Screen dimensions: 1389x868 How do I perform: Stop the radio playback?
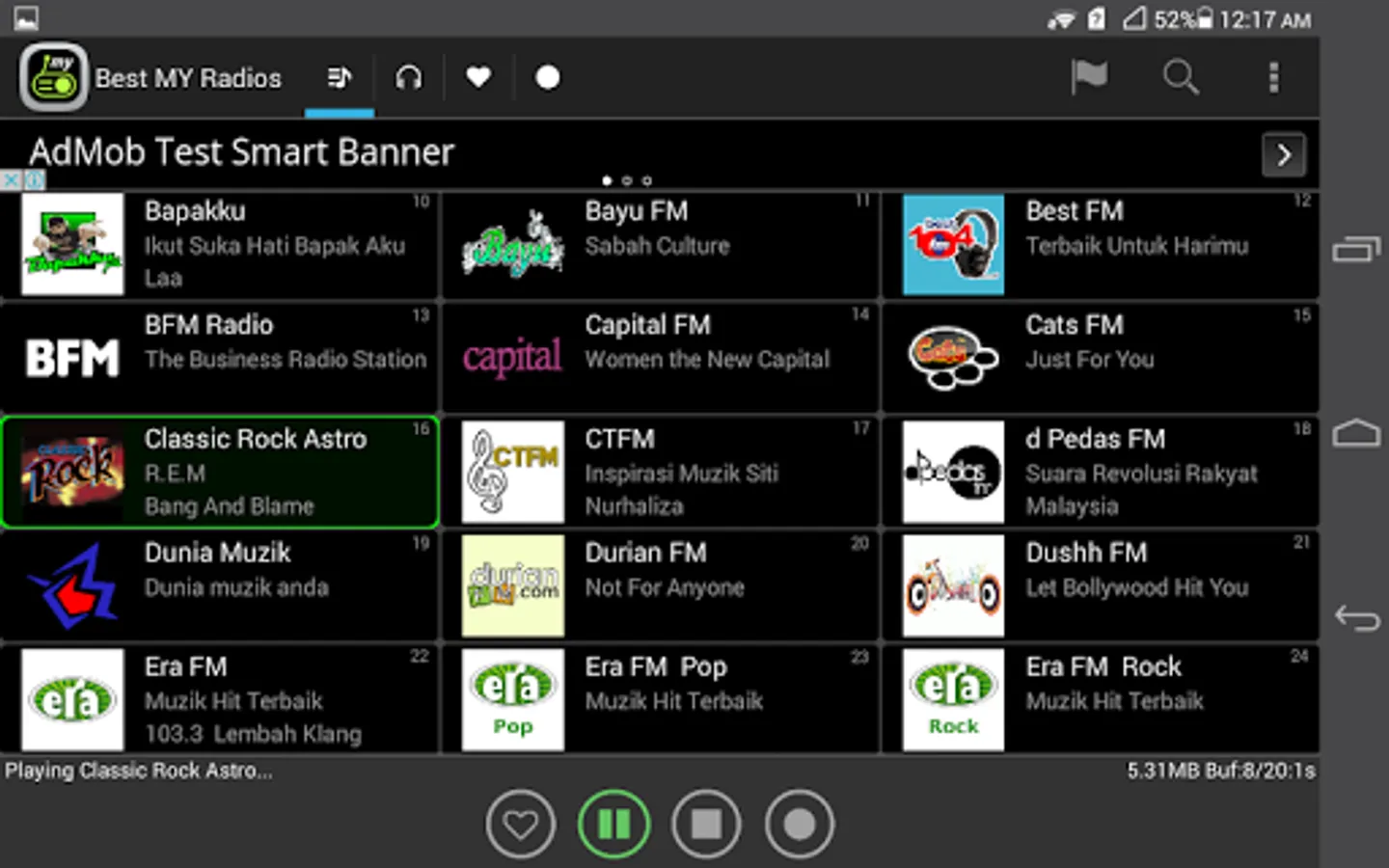tap(706, 825)
